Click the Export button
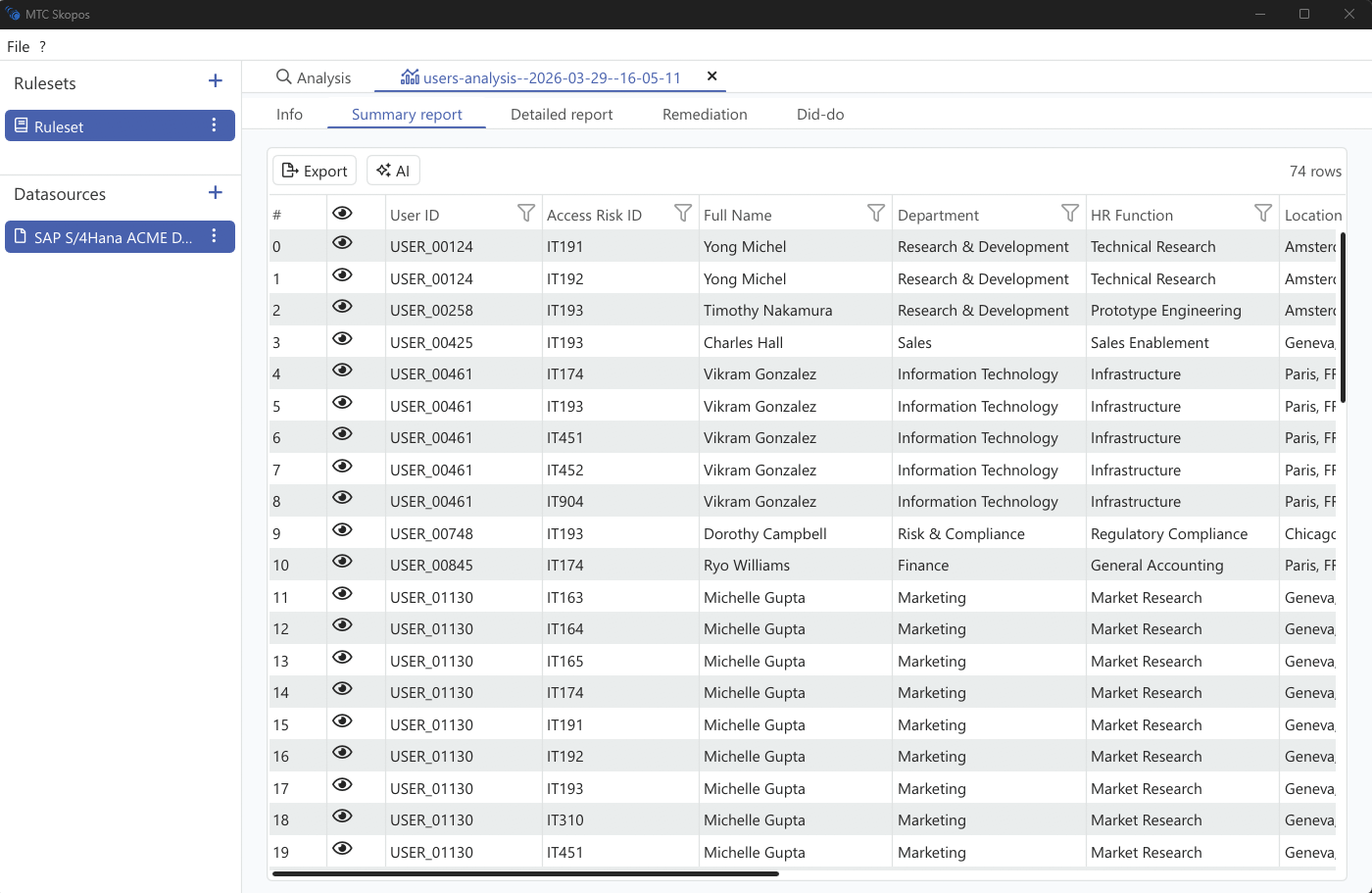The image size is (1372, 893). point(315,171)
